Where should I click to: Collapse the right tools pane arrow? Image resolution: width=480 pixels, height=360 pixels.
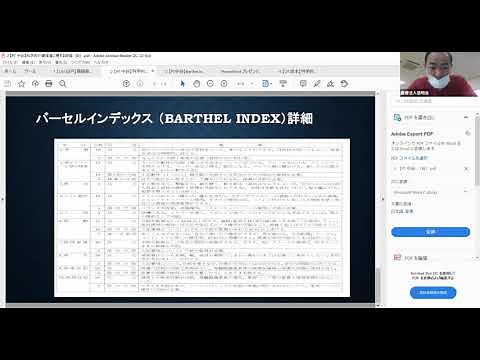pyautogui.click(x=382, y=199)
